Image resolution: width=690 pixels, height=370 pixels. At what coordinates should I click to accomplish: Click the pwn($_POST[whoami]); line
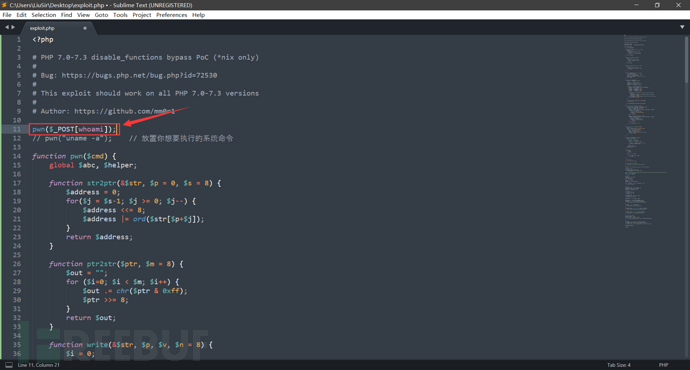coord(74,129)
